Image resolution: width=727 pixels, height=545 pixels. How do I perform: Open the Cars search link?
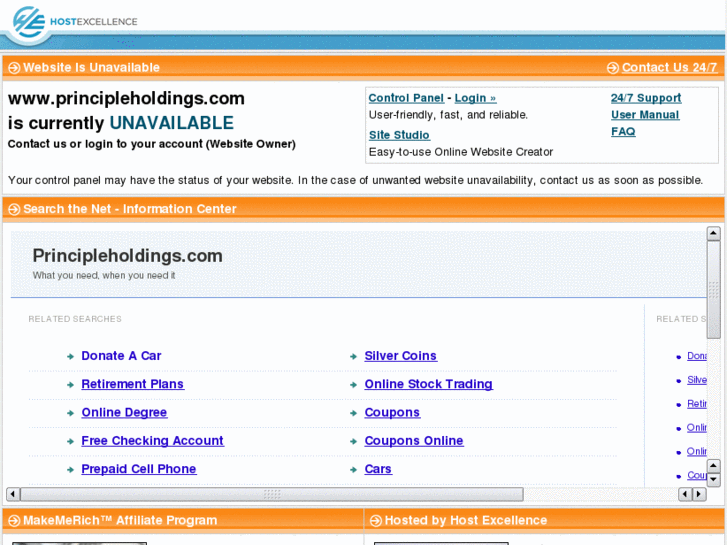[378, 469]
